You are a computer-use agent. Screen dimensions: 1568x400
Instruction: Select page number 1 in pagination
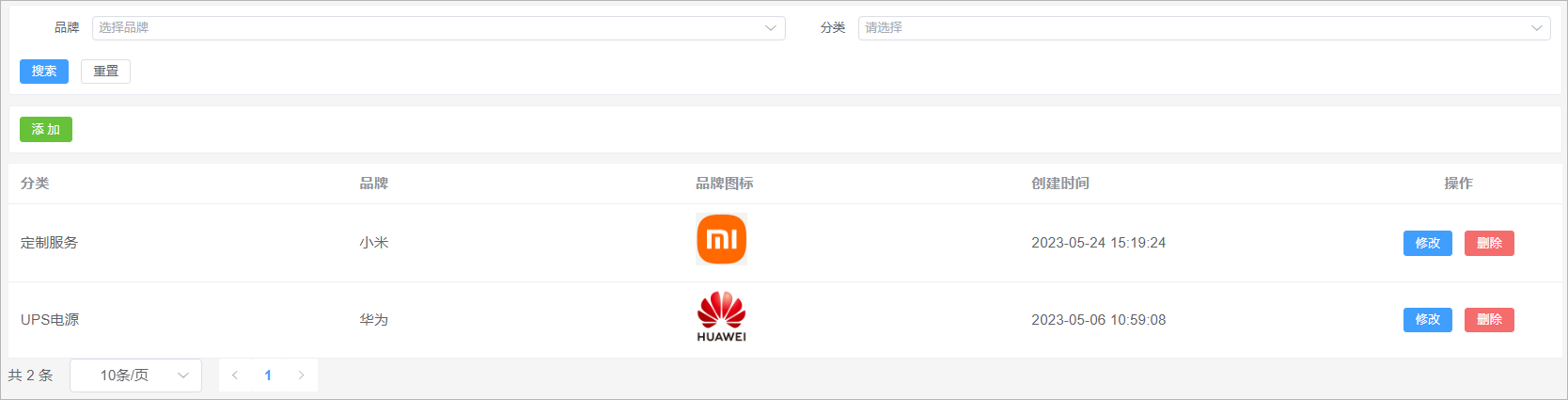(x=268, y=376)
